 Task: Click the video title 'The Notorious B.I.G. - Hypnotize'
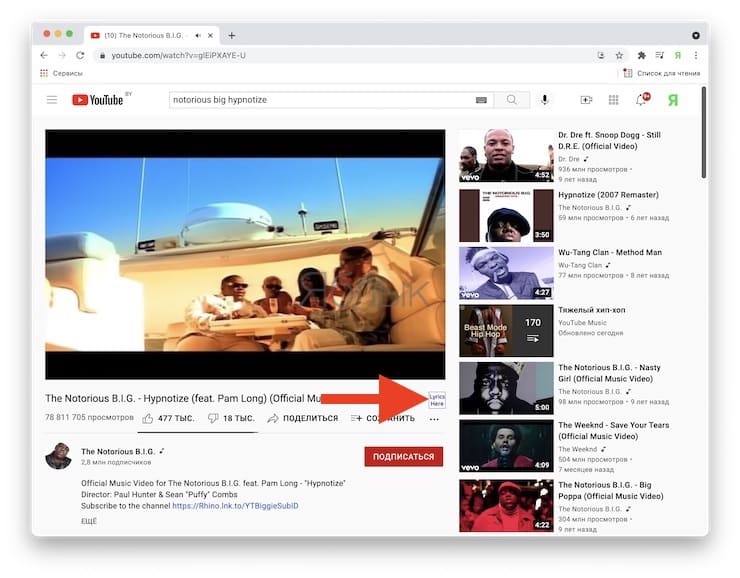pos(183,398)
